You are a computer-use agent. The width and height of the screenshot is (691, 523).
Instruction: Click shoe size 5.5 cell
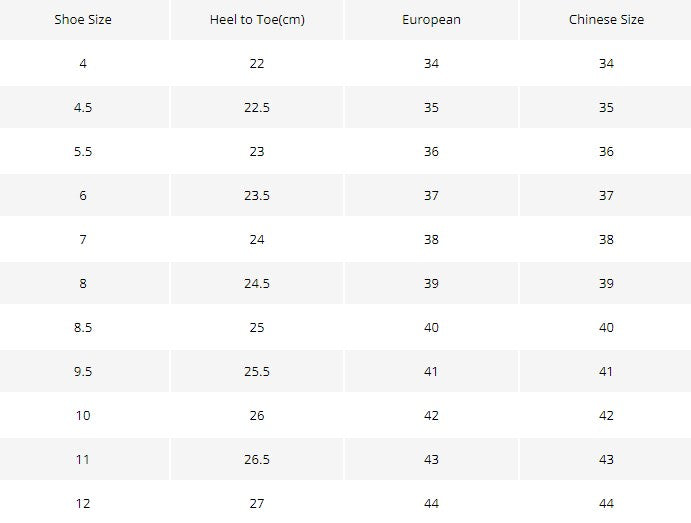click(x=83, y=152)
